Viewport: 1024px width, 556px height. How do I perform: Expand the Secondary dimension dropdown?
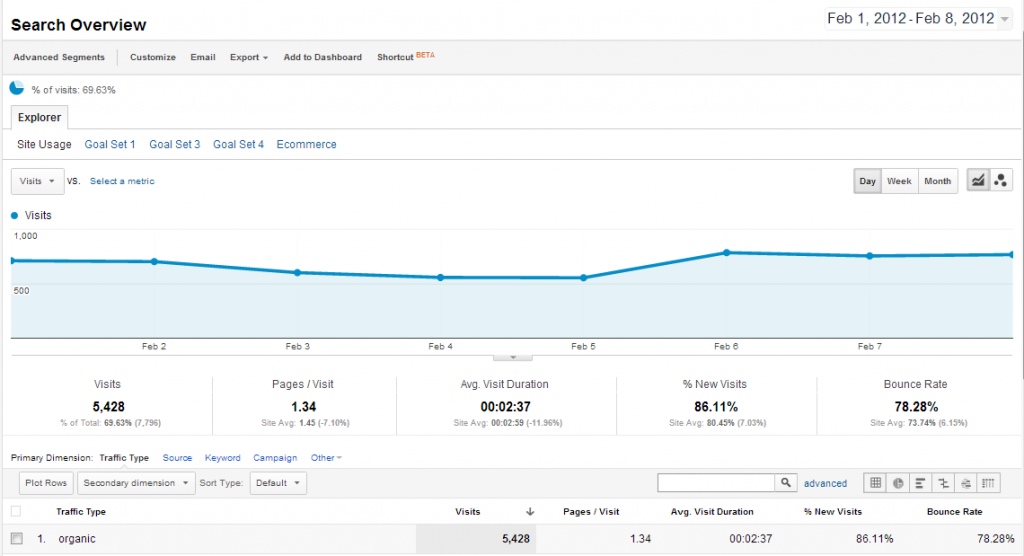click(136, 483)
